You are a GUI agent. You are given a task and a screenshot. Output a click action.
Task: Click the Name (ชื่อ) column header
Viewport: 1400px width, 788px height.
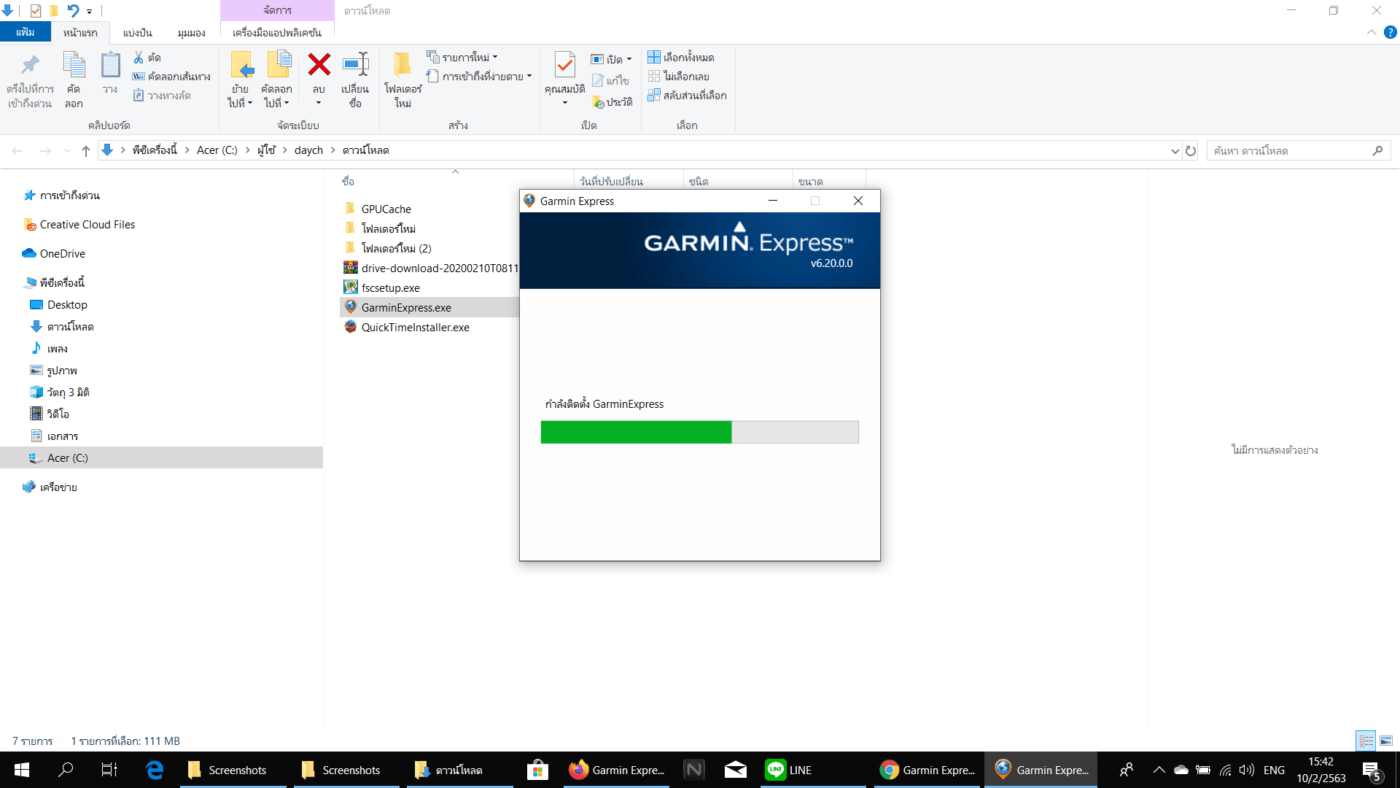[348, 181]
